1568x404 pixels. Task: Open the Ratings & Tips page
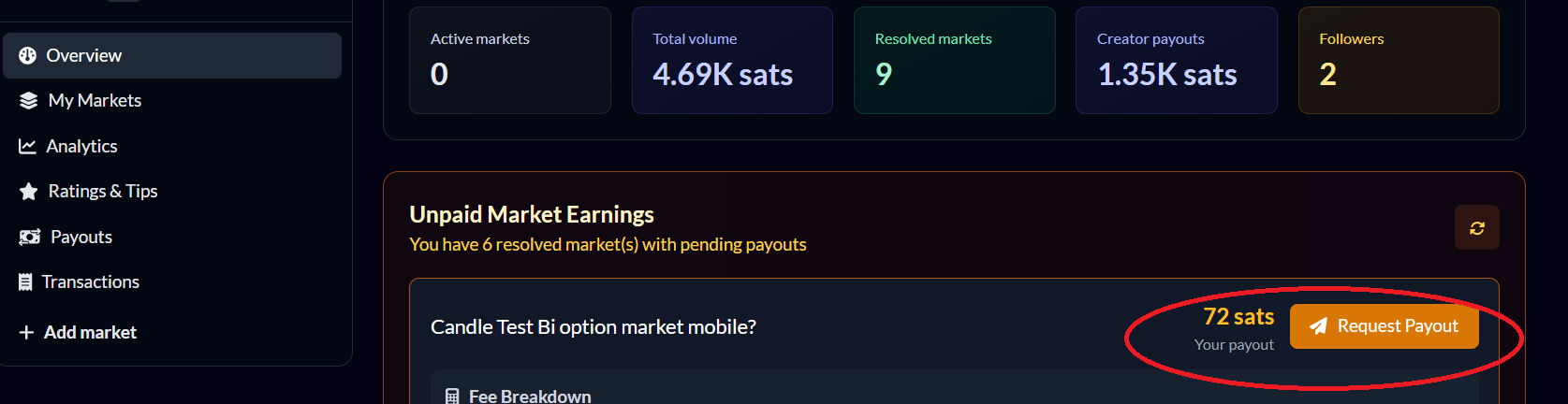coord(103,192)
